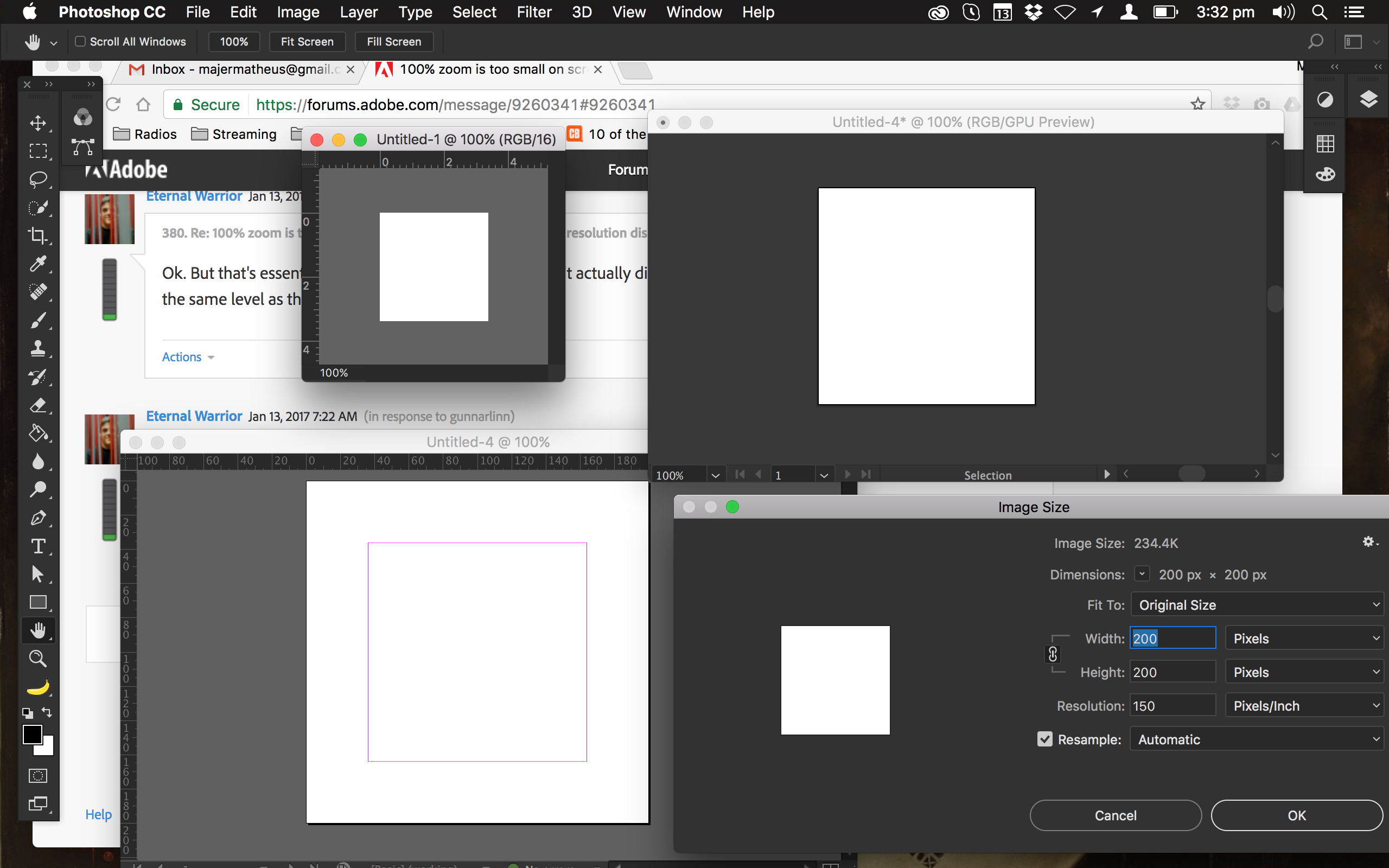The image size is (1389, 868).
Task: Expand Resolution units dropdown
Action: [1305, 706]
